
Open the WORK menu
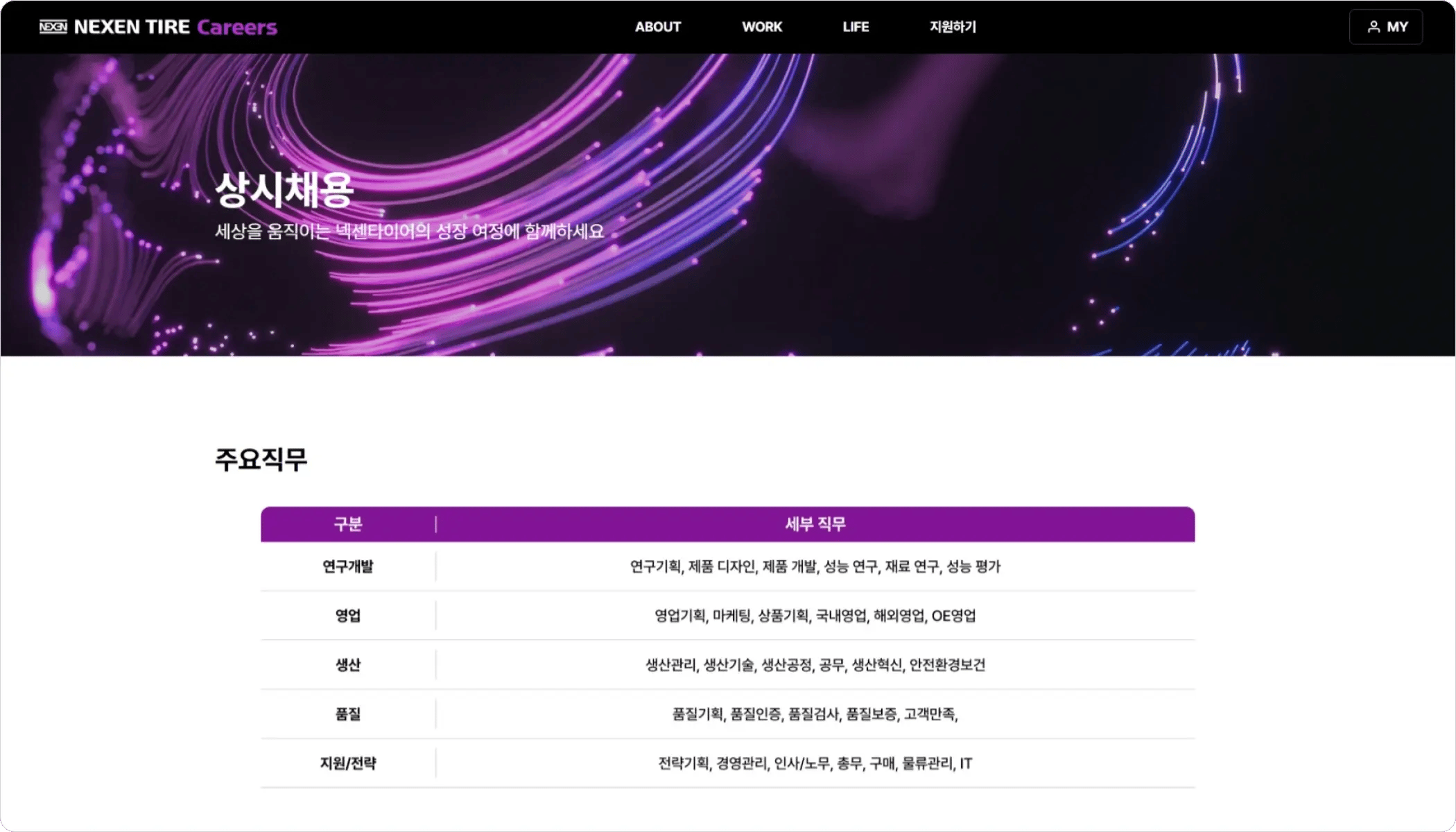(x=761, y=27)
